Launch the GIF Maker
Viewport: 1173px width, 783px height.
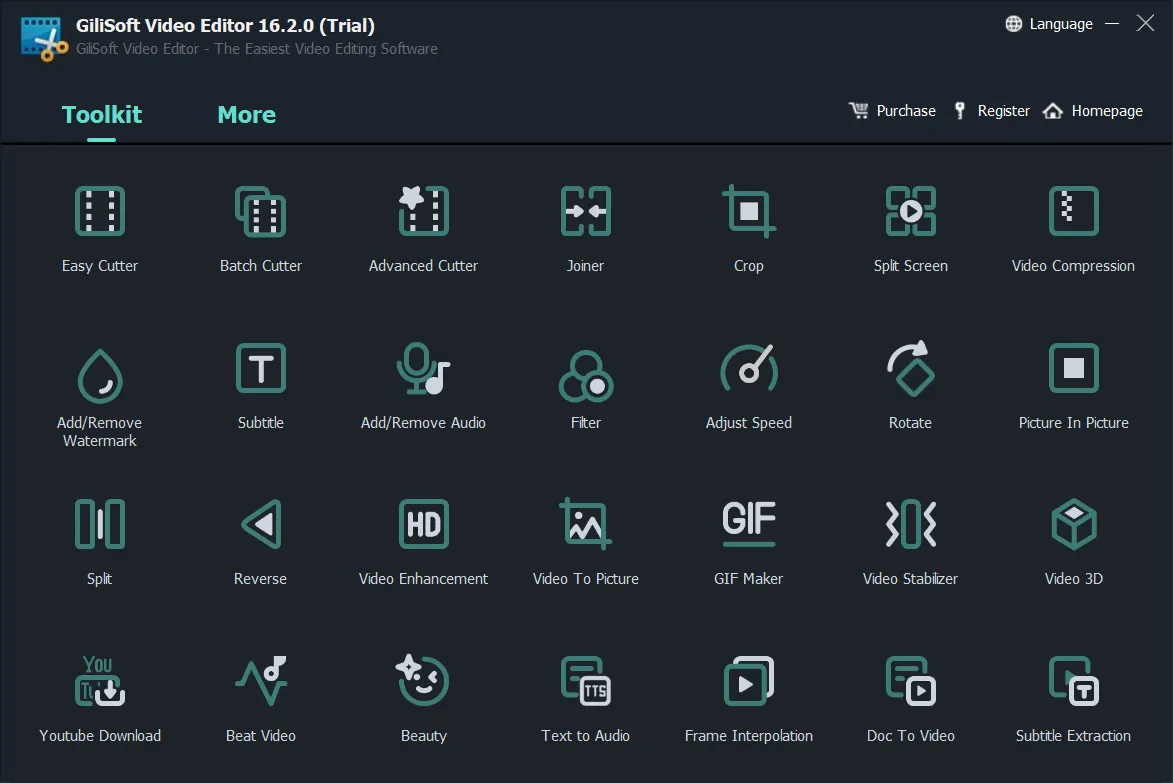coord(748,537)
